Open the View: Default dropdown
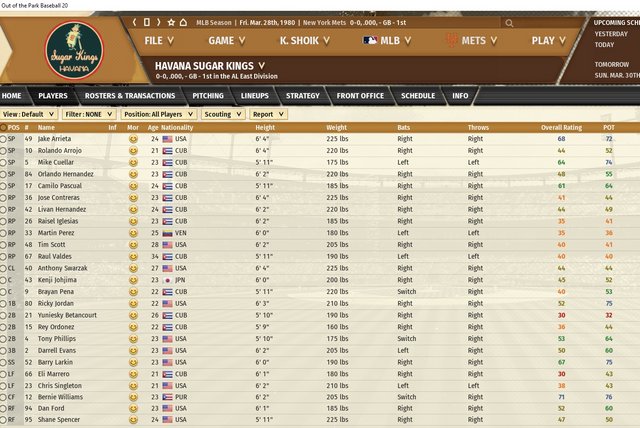 [29, 114]
